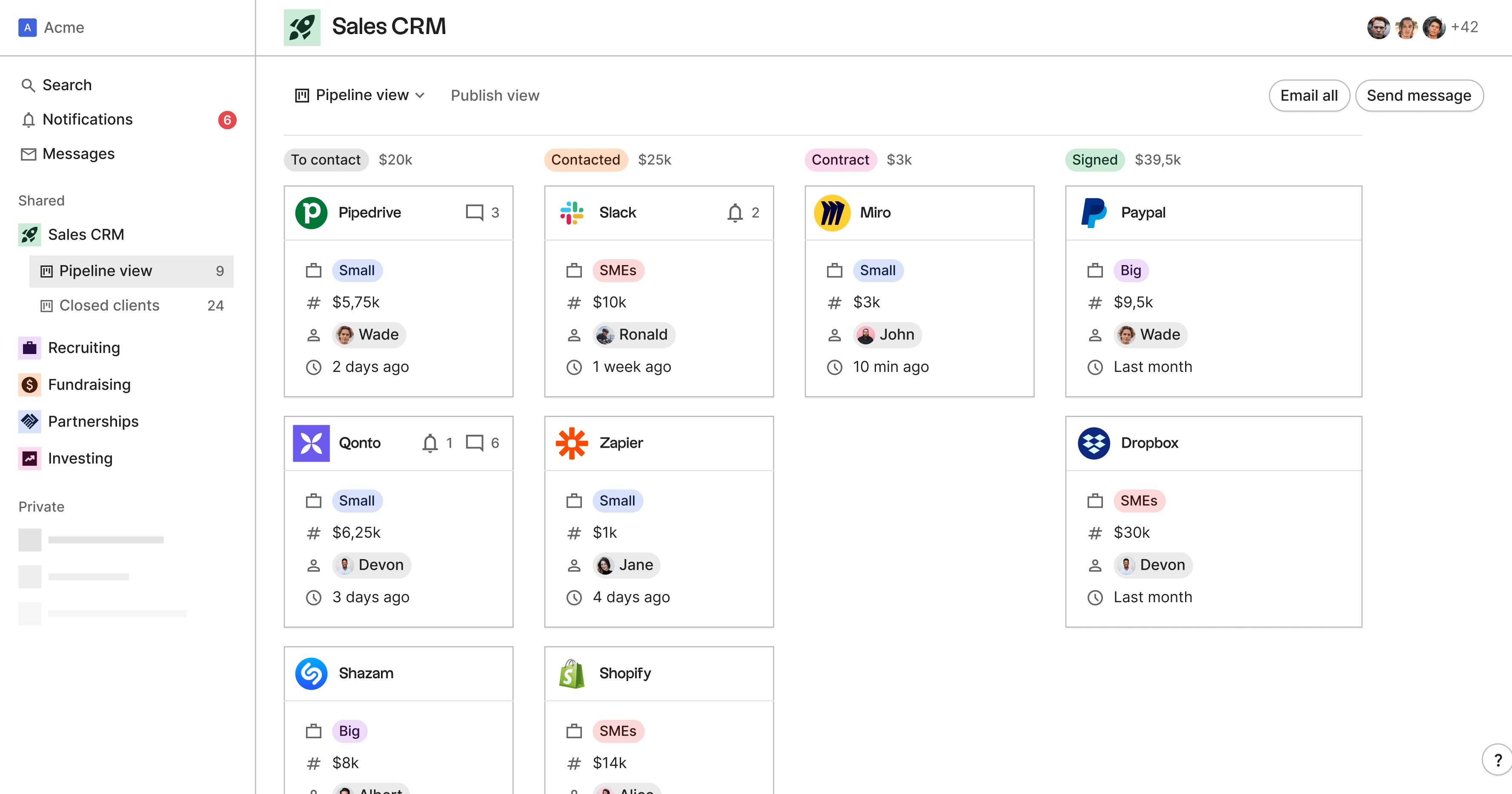Screen dimensions: 1512x794
Task: Click the Publish view link
Action: pyautogui.click(x=495, y=96)
